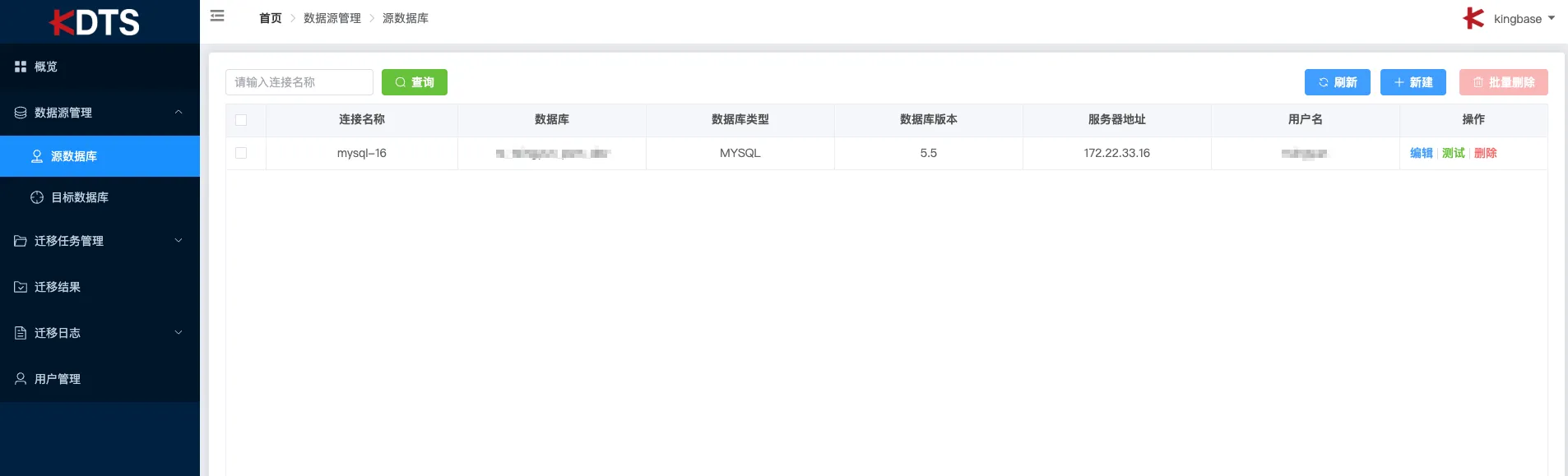
Task: Focus the 请输入连接名称 search field
Action: [x=299, y=82]
